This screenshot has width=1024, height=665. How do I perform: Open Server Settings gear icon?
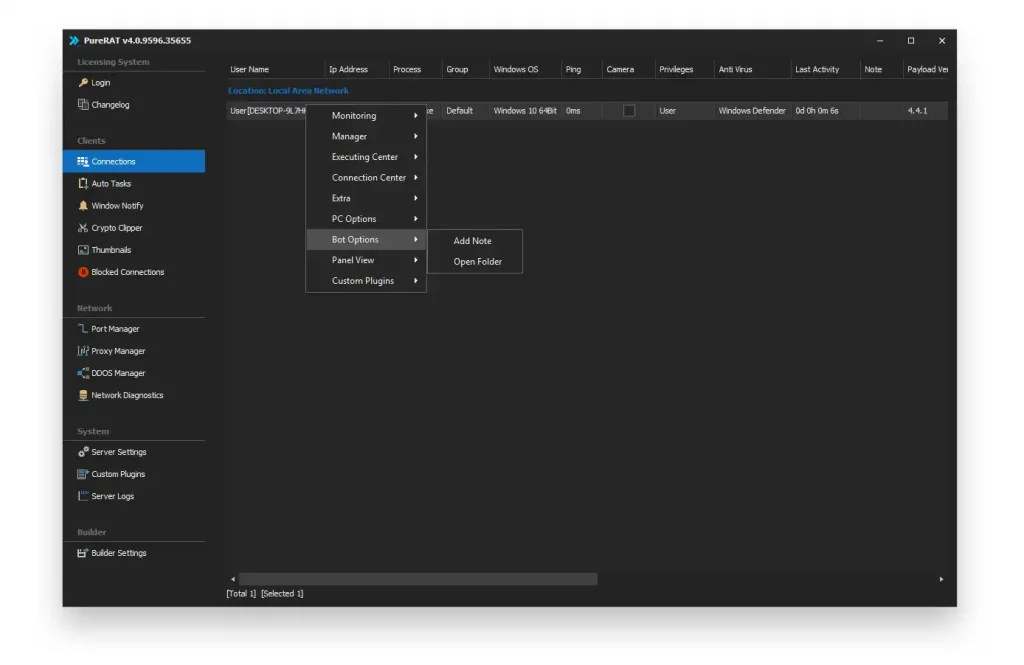[83, 452]
